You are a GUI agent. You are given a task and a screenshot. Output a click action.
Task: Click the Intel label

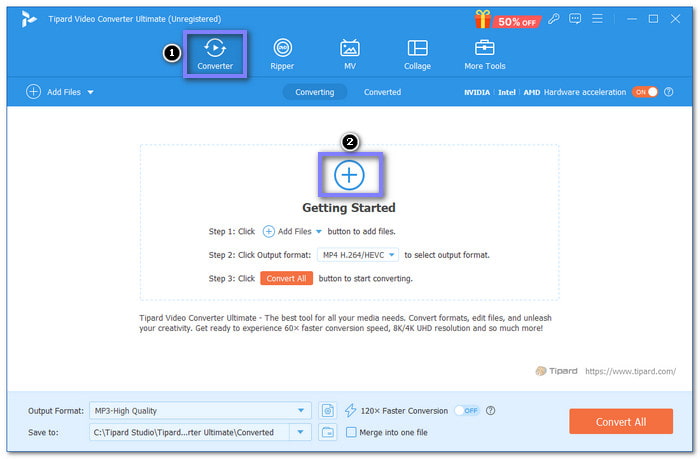point(507,92)
